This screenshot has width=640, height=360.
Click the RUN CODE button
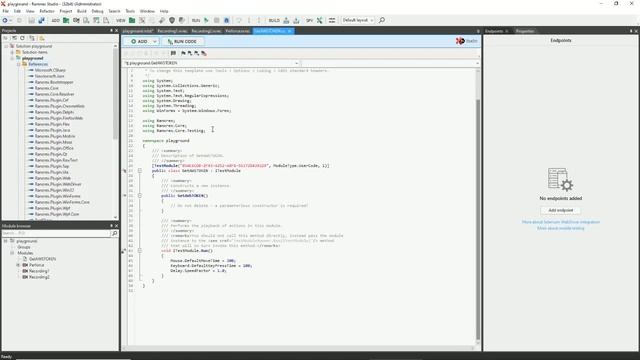tap(182, 41)
